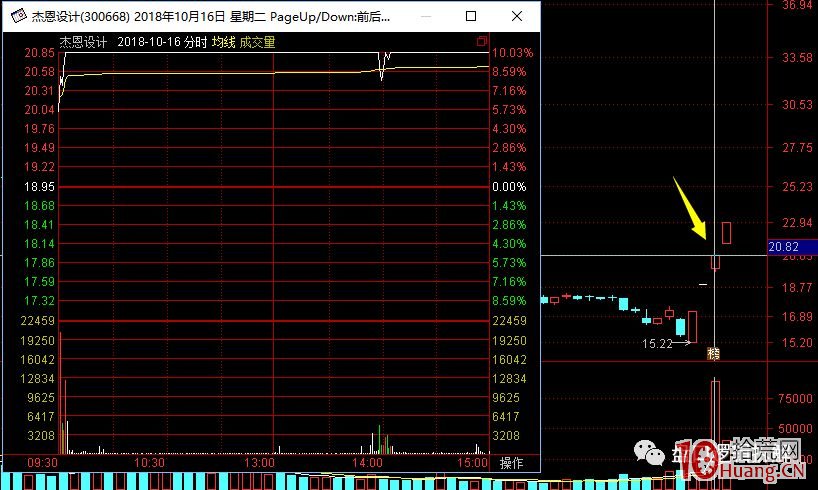Click the green 17.86 price label
Image resolution: width=818 pixels, height=490 pixels.
(x=40, y=262)
